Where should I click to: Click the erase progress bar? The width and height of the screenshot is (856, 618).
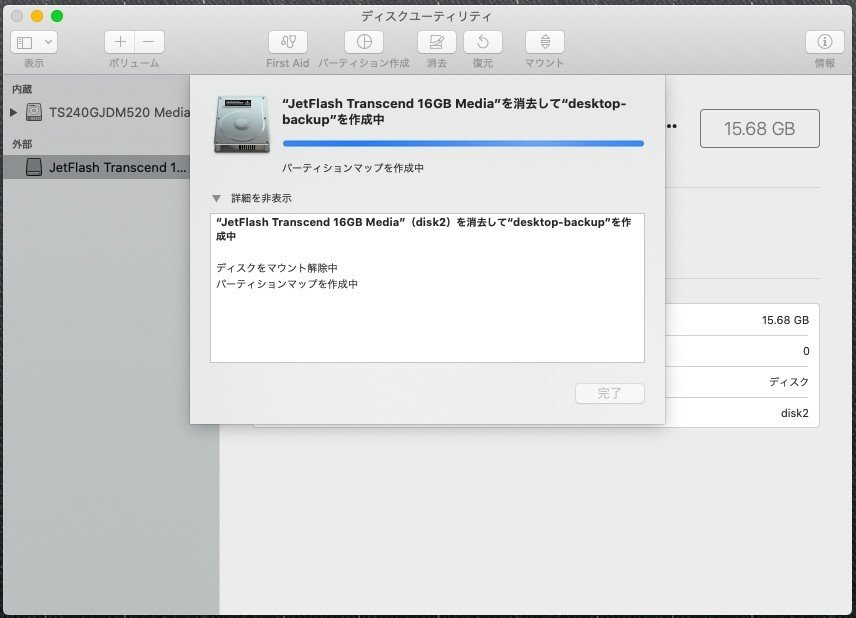pos(463,144)
